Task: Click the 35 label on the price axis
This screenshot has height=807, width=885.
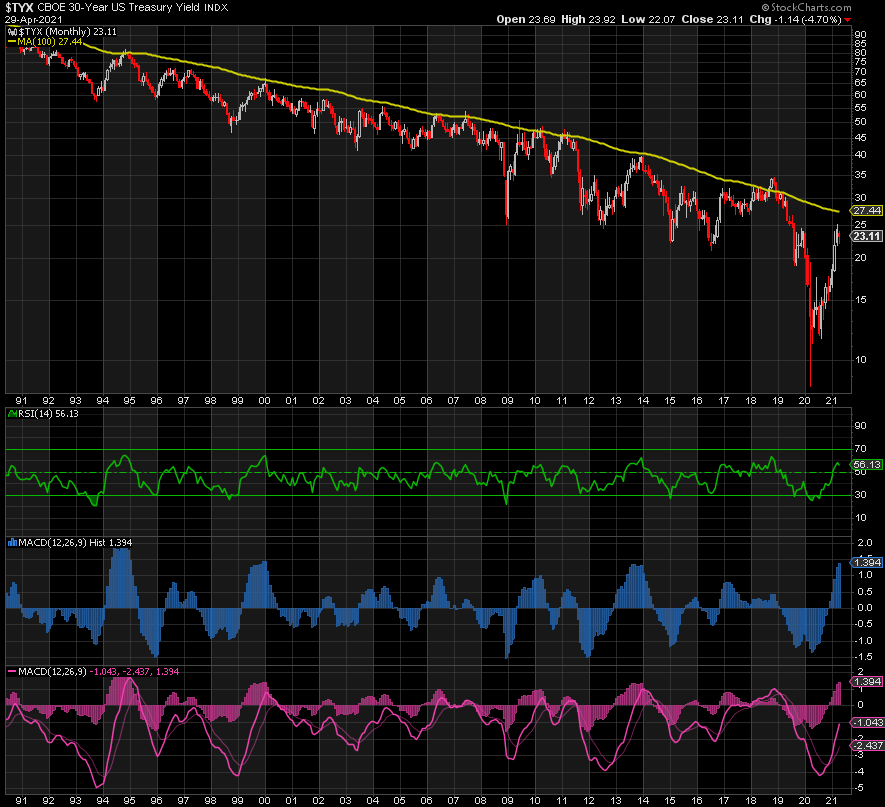Action: (x=860, y=175)
